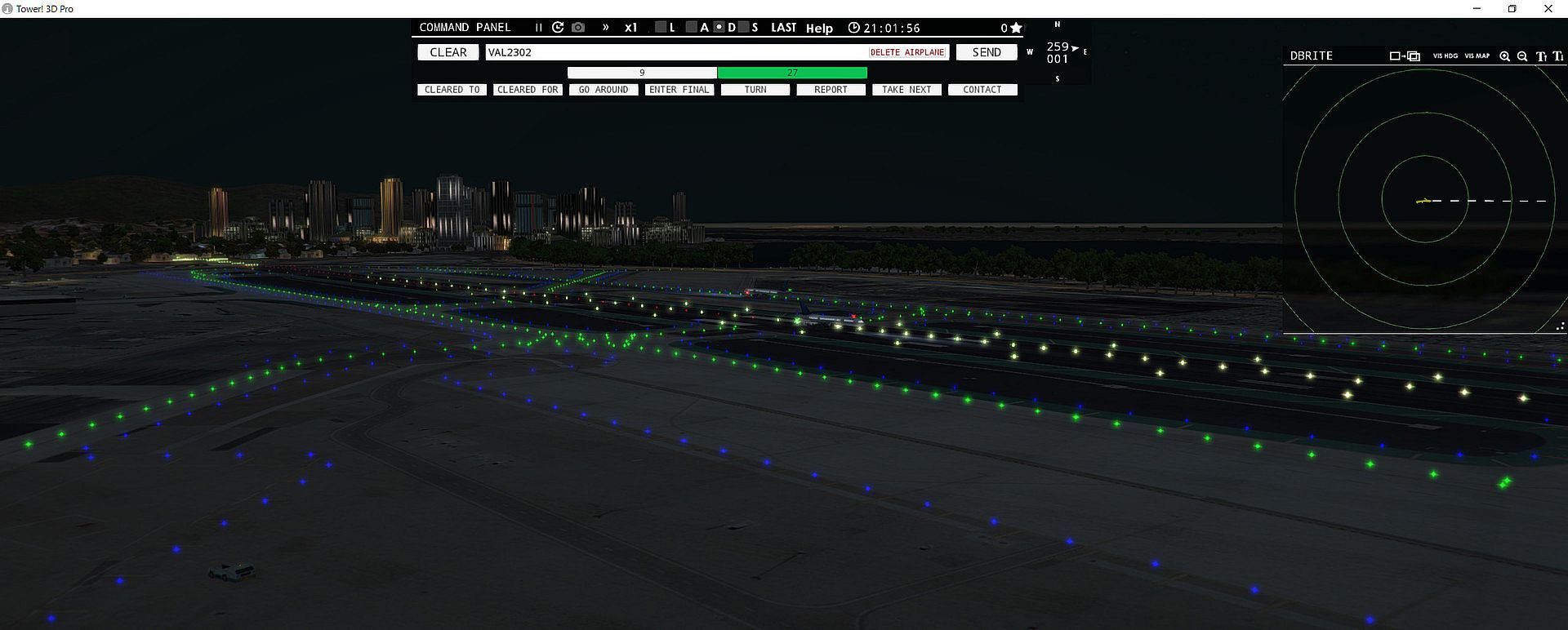Increase DBRITE text size

tap(1541, 56)
